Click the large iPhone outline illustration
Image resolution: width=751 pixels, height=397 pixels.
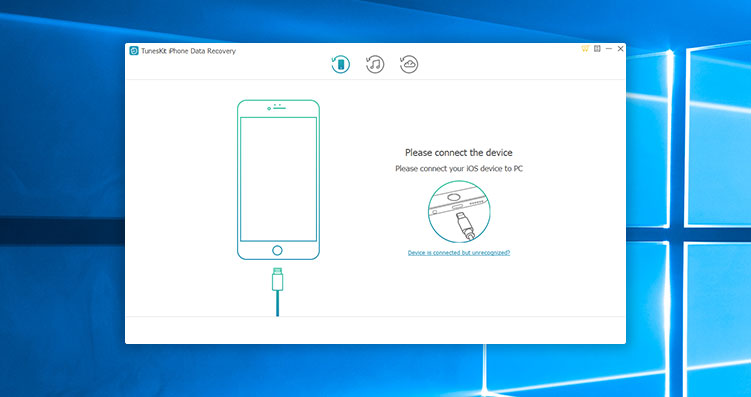(x=278, y=180)
